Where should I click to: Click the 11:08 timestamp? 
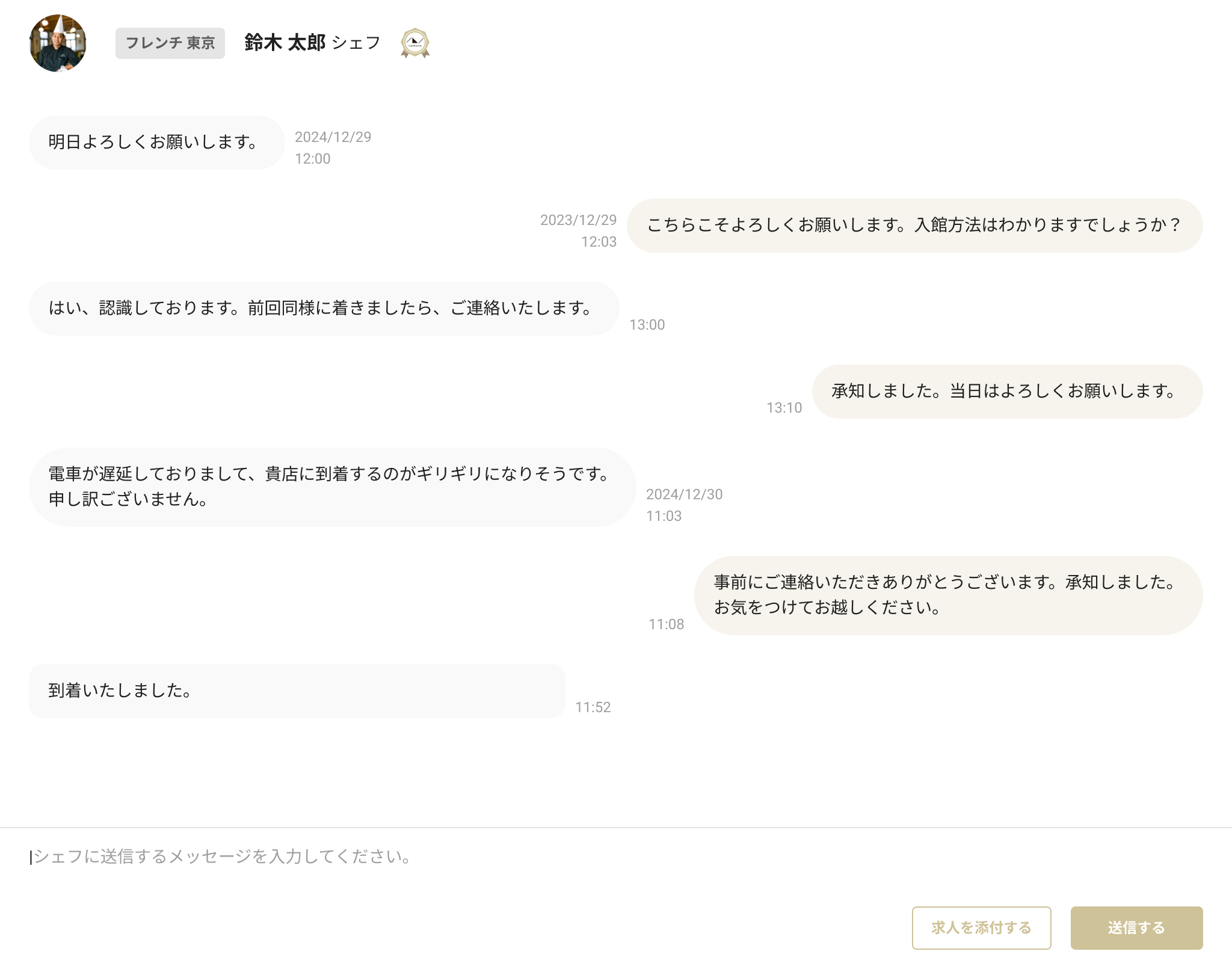666,624
